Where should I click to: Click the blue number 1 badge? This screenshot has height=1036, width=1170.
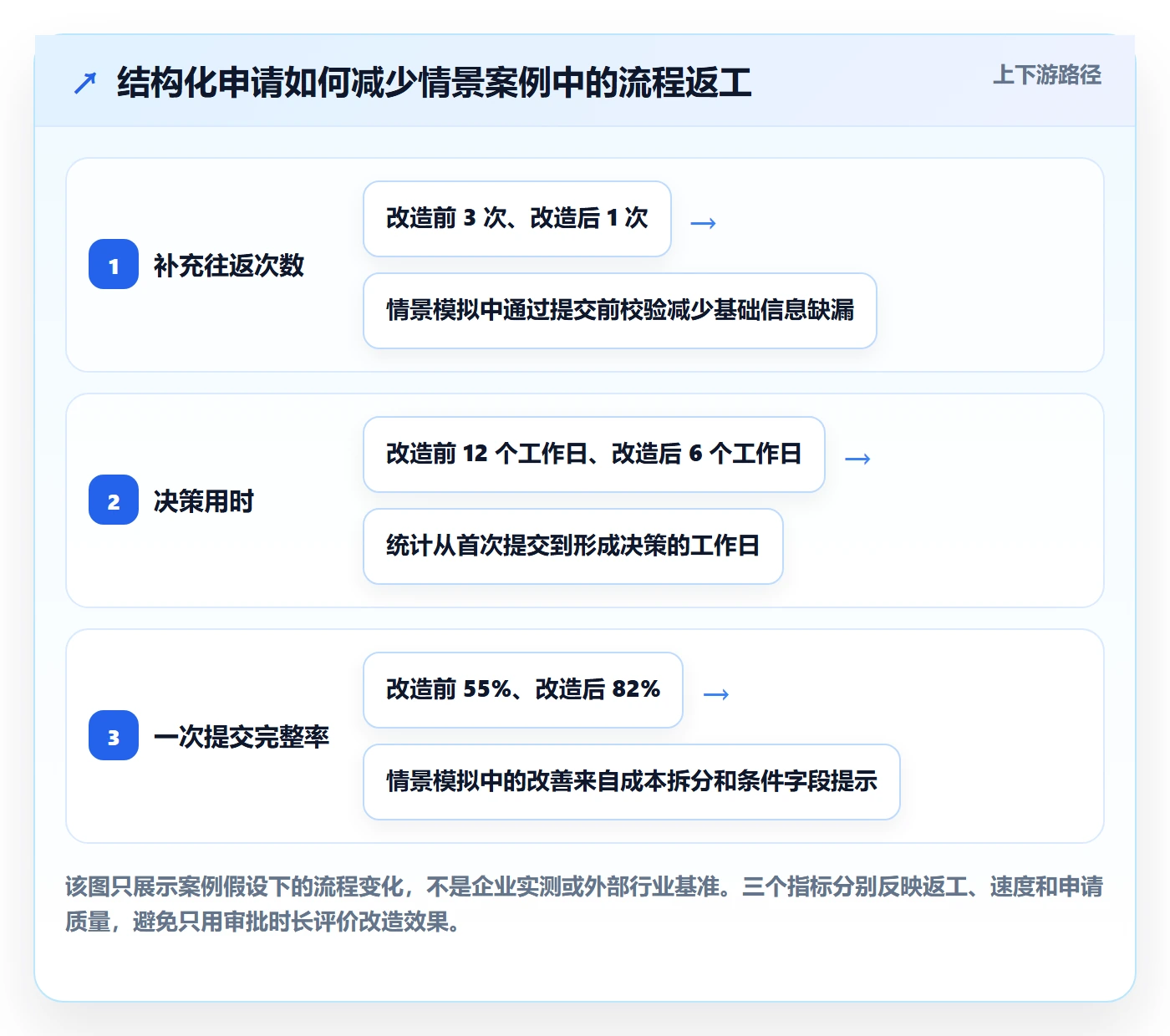[x=114, y=265]
